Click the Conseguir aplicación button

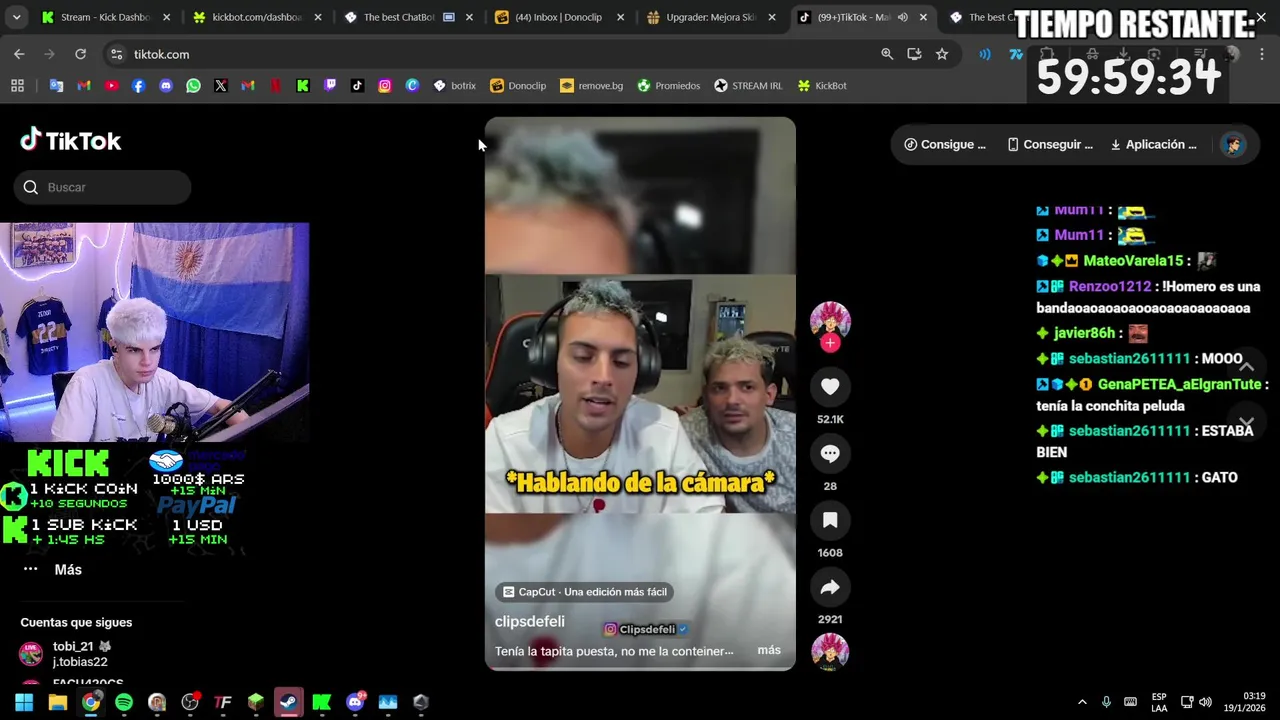pyautogui.click(x=1050, y=144)
